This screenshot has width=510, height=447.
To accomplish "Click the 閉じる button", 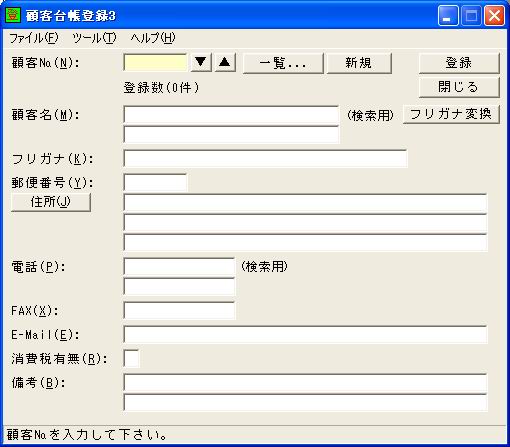I will click(x=459, y=87).
